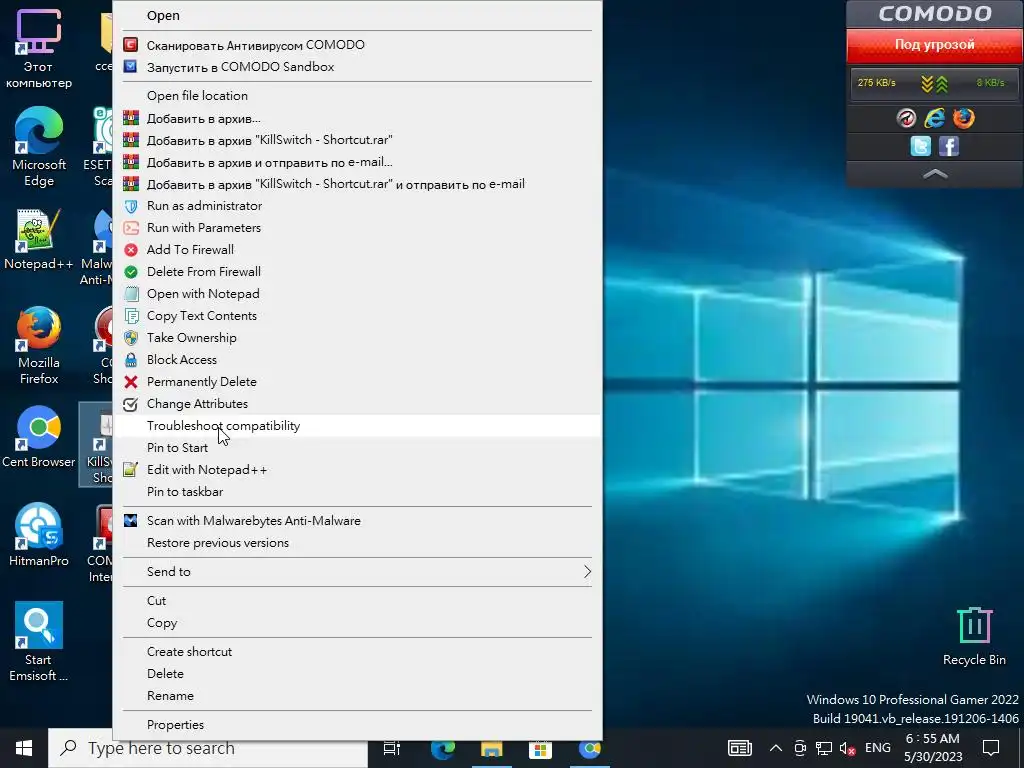Choose Pin to Start
The image size is (1024, 768).
(357, 447)
